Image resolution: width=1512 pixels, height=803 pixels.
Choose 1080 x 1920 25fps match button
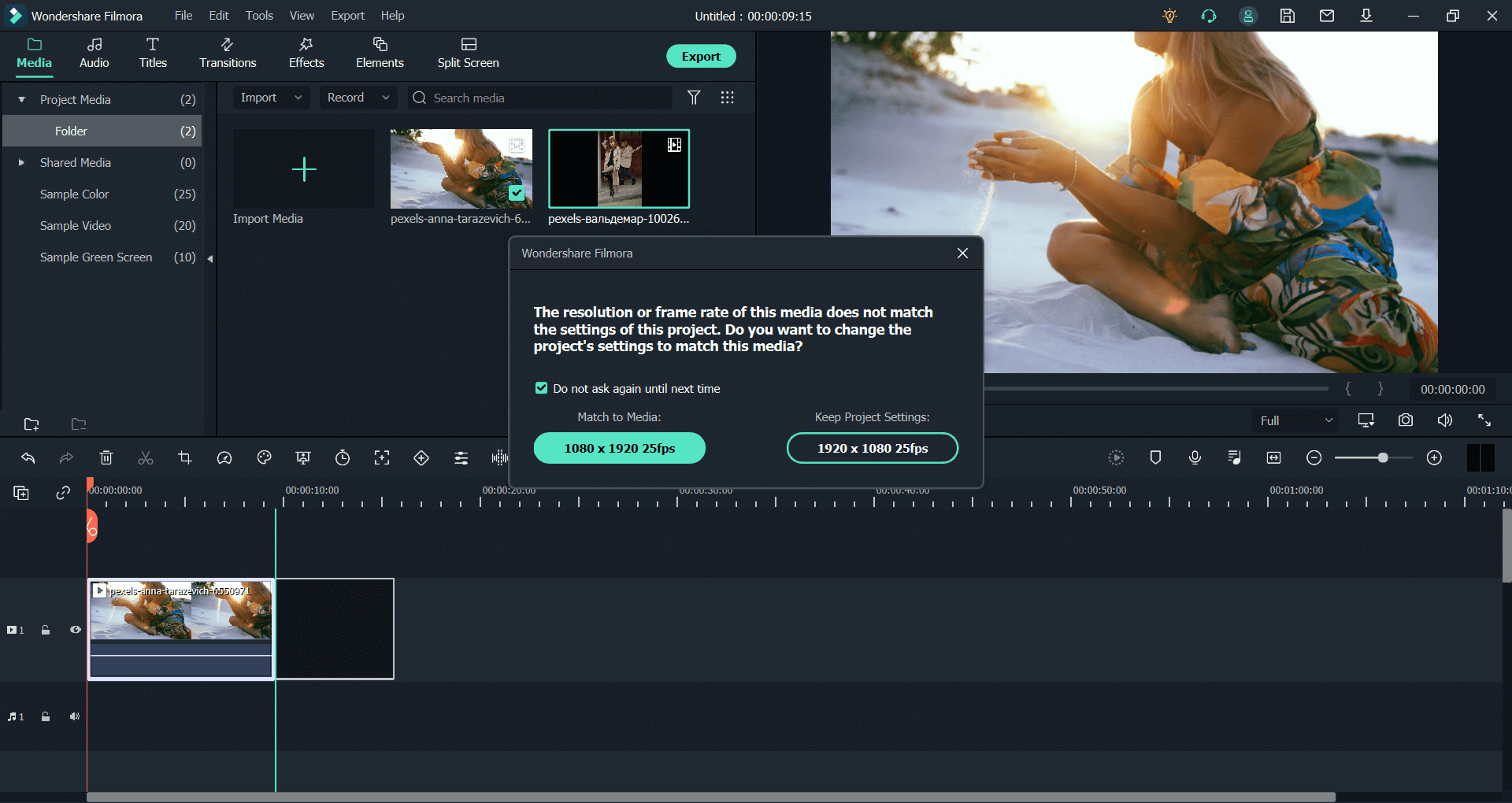620,448
